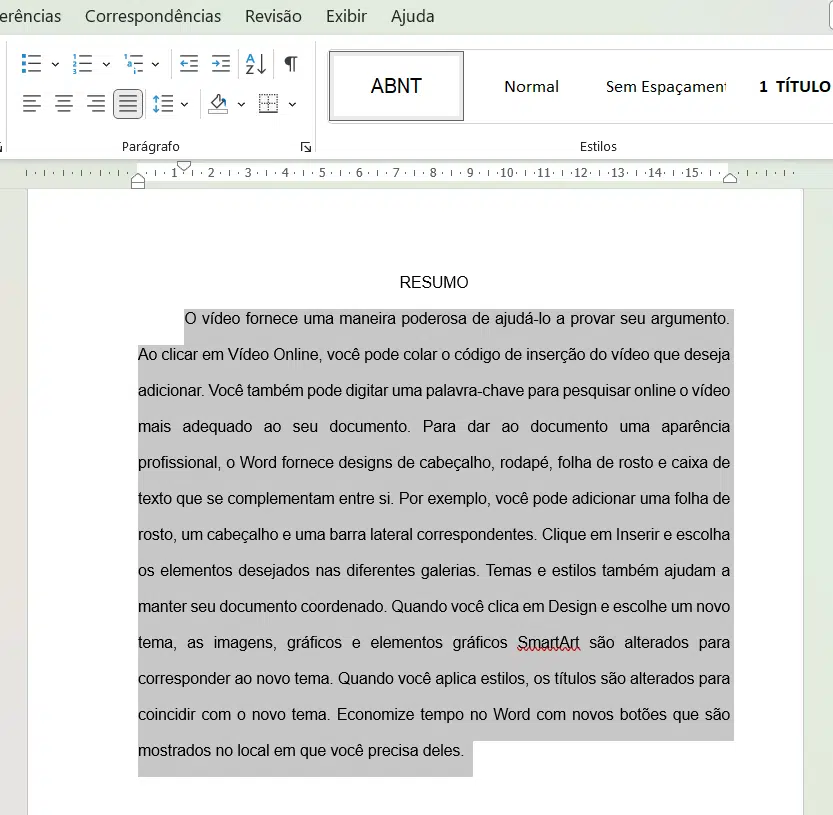
Task: Apply the ABNT style
Action: pyautogui.click(x=396, y=86)
